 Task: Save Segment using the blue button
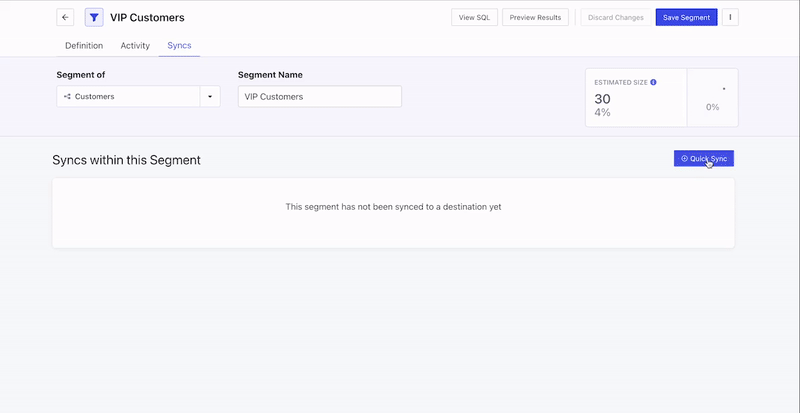coord(686,17)
